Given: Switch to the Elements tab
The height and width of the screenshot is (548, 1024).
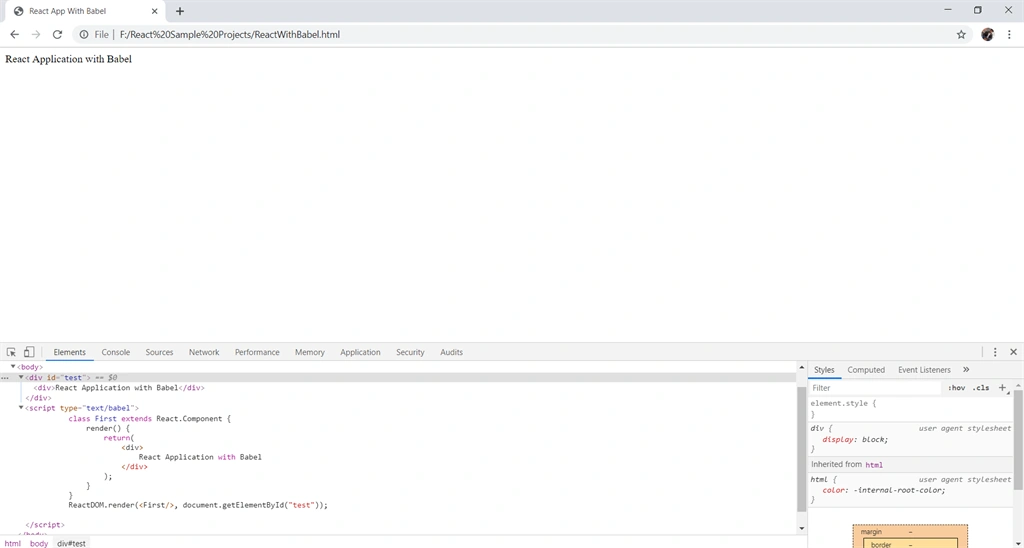Looking at the screenshot, I should [69, 352].
